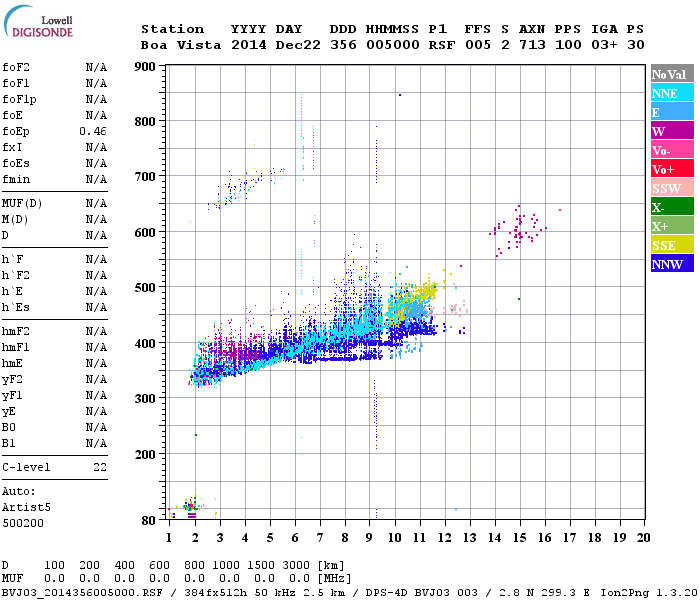Click the hmF2 parameter label

click(16, 331)
